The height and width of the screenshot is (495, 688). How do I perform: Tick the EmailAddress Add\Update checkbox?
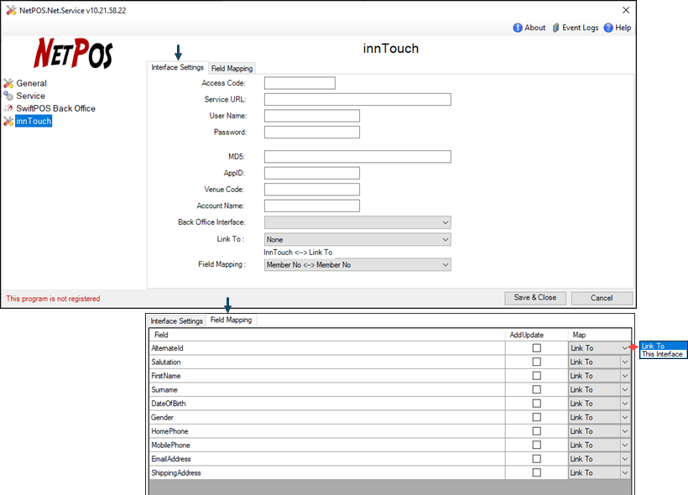(x=536, y=459)
